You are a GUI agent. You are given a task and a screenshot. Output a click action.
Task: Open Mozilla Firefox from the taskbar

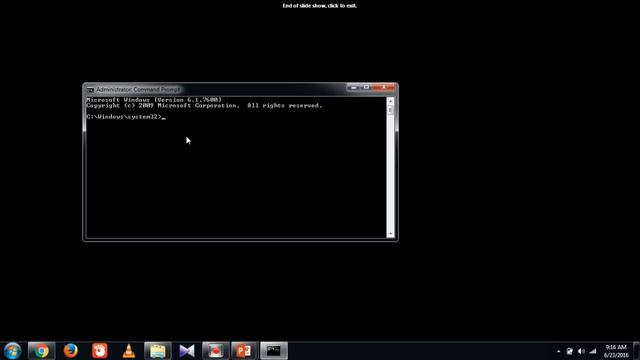pos(71,351)
